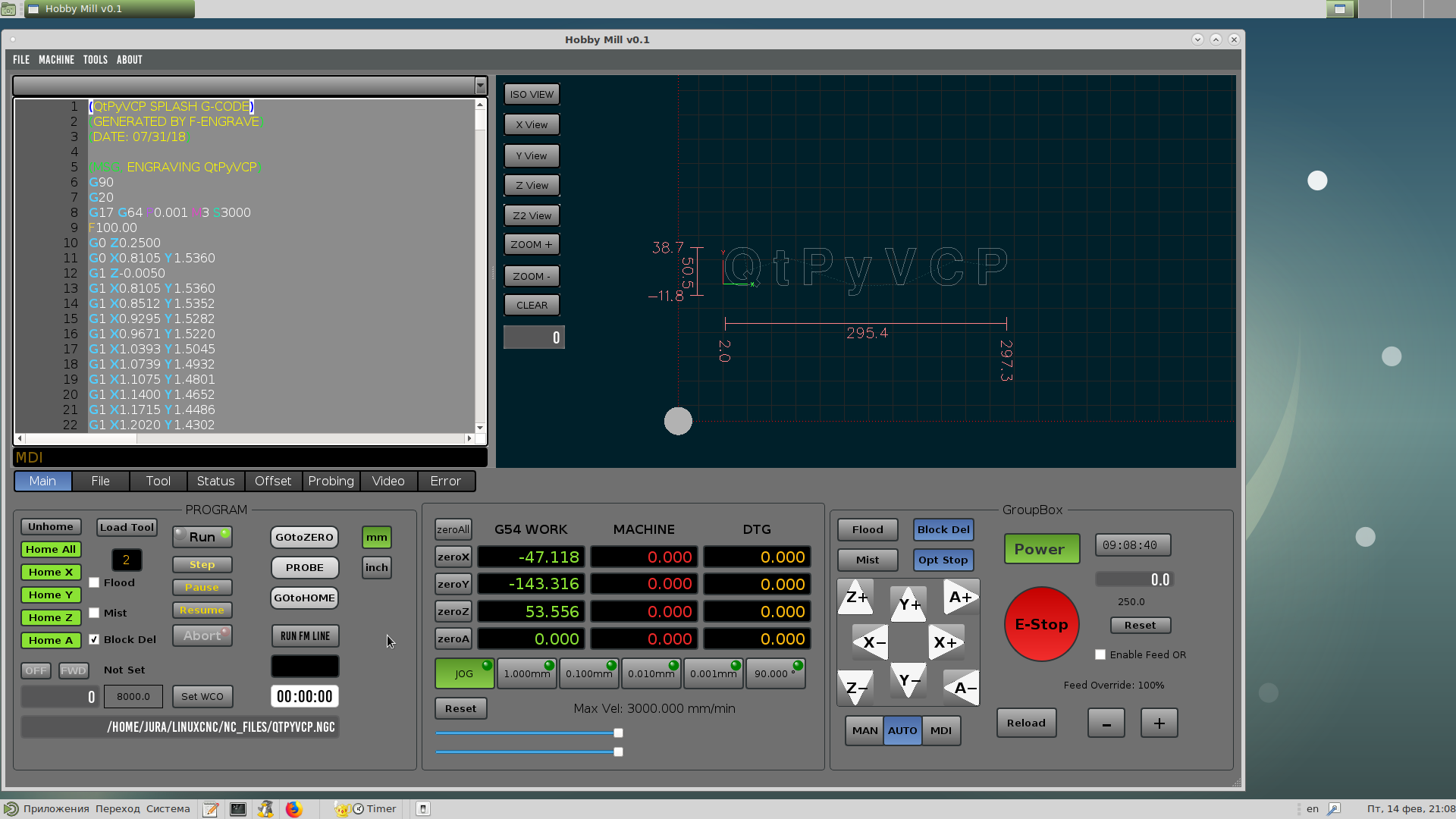The width and height of the screenshot is (1456, 819).
Task: Select 0.001mm jog increment
Action: point(713,673)
